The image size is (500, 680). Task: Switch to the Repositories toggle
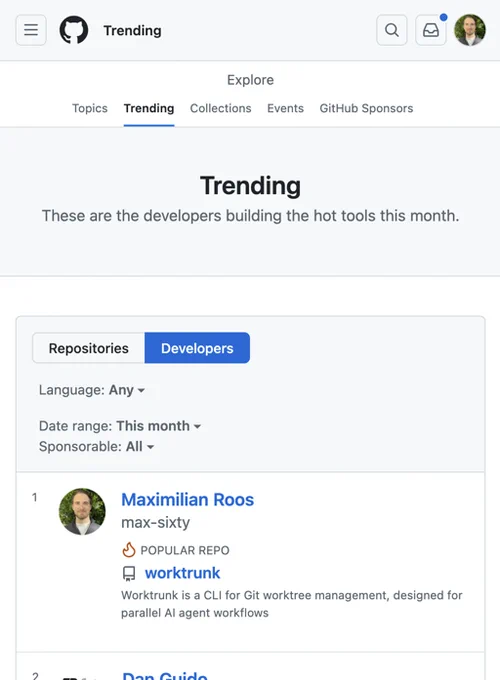point(88,348)
